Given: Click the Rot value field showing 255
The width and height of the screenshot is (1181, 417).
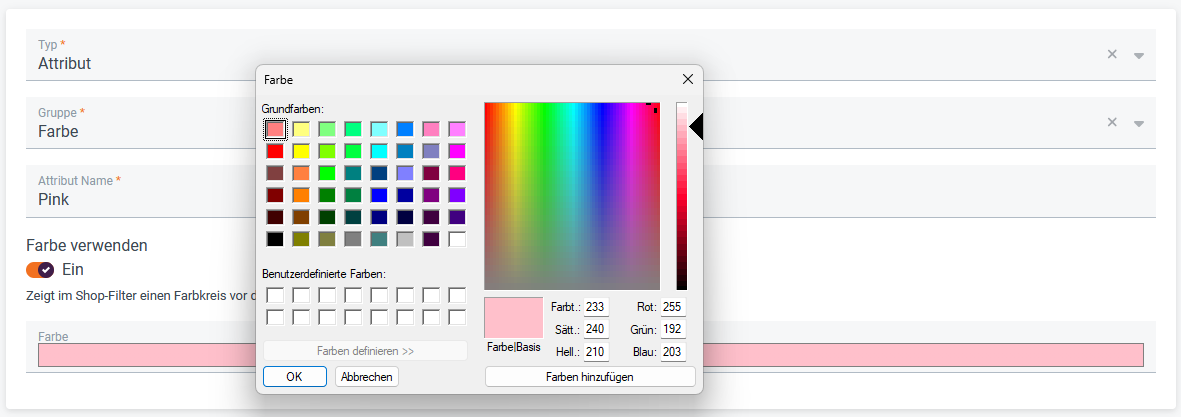Looking at the screenshot, I should pos(673,307).
